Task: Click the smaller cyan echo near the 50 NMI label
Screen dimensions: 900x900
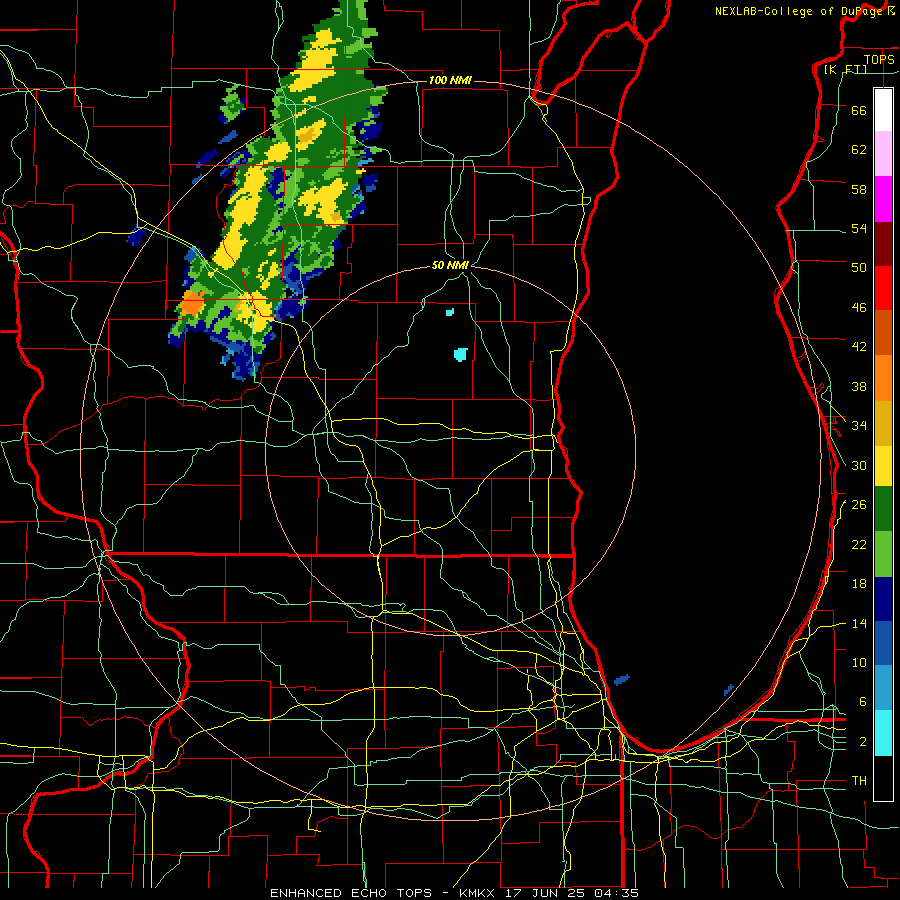Action: point(450,312)
